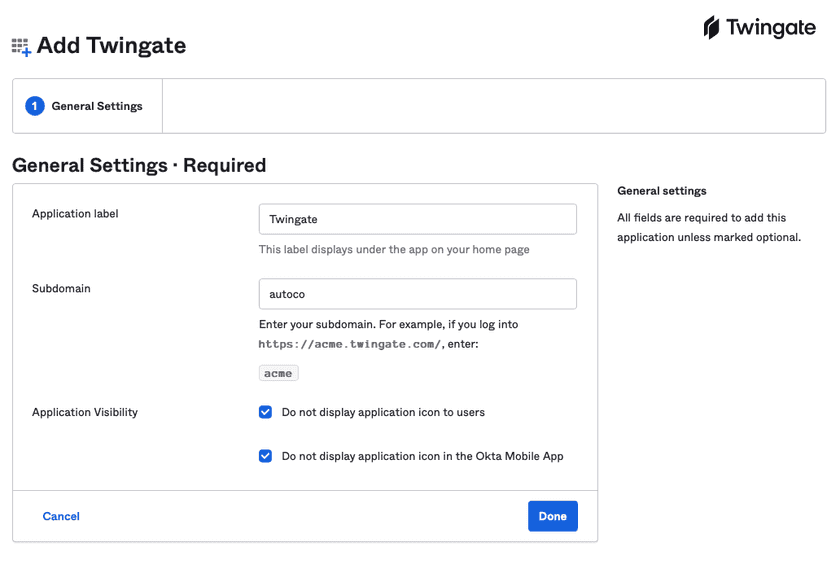Click the add-application grid icon beside the title
Viewport: 840px width, 561px height.
pyautogui.click(x=21, y=46)
